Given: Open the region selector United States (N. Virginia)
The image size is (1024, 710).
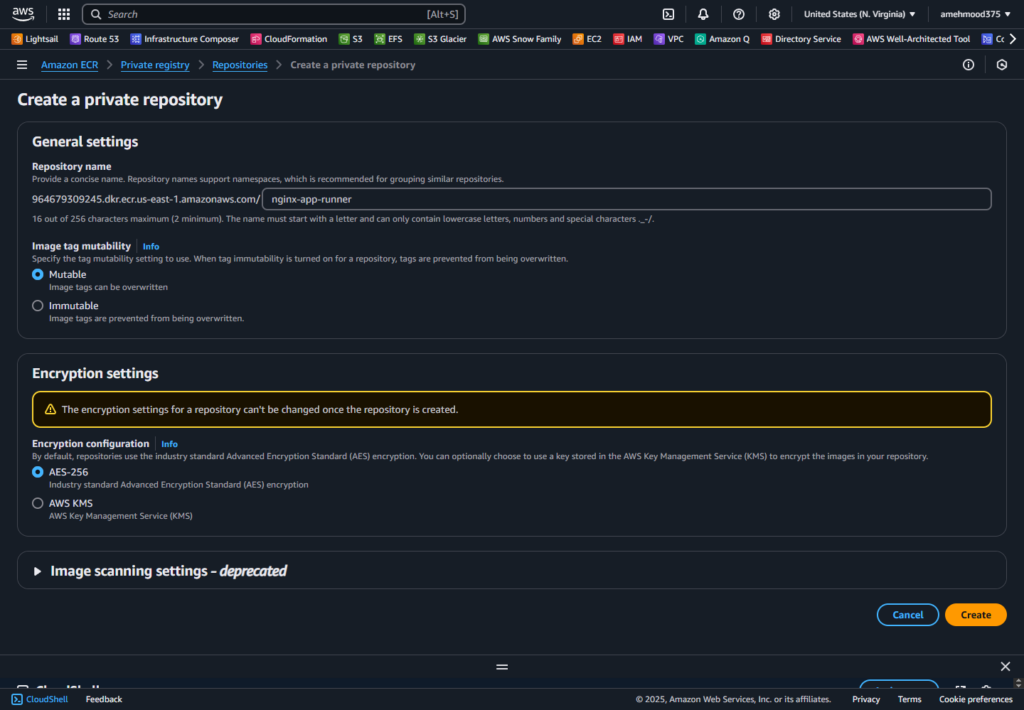Looking at the screenshot, I should (x=859, y=14).
